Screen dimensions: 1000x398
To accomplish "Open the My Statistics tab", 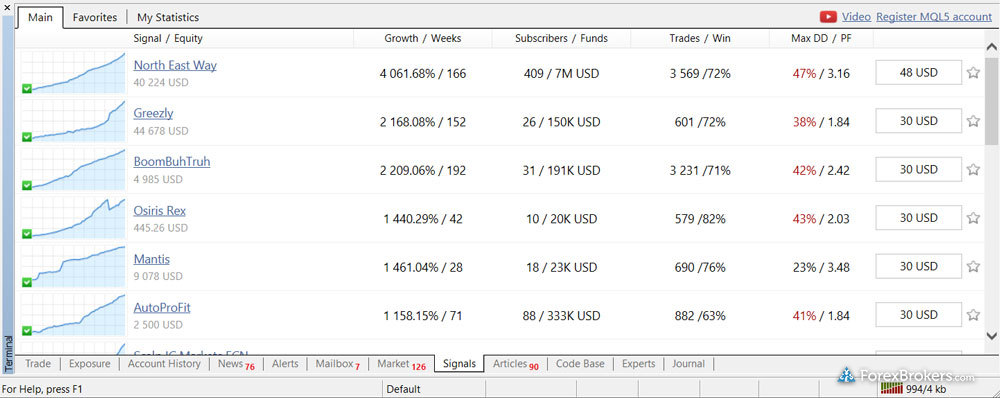I will 168,17.
